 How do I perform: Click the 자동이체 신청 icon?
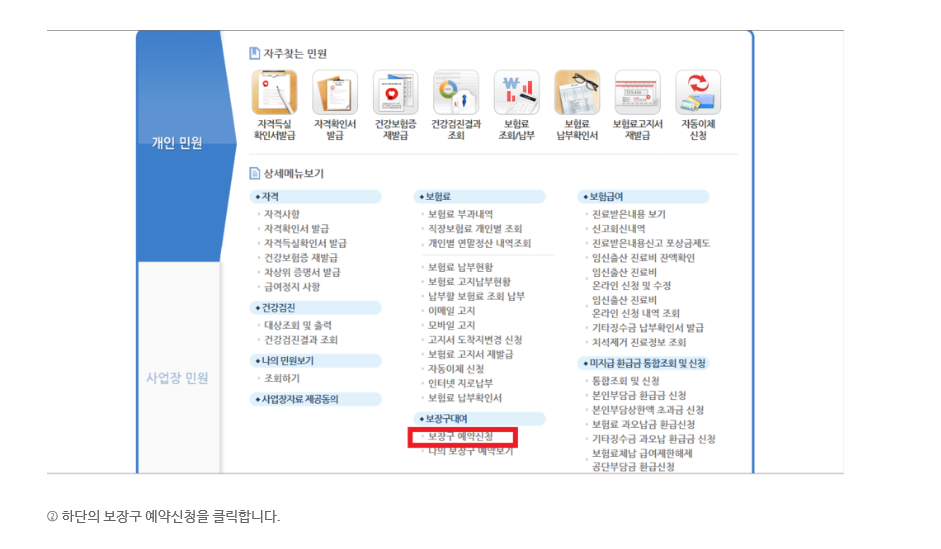tap(698, 93)
